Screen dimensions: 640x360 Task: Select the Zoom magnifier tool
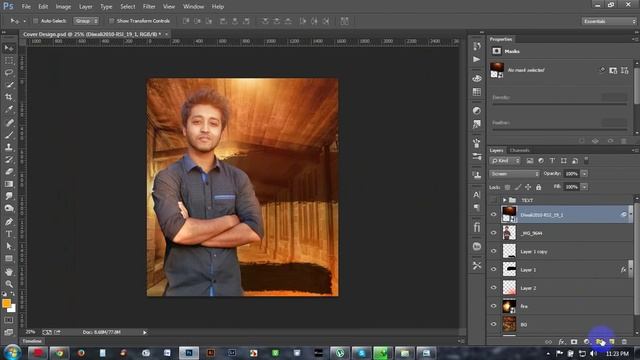point(9,284)
